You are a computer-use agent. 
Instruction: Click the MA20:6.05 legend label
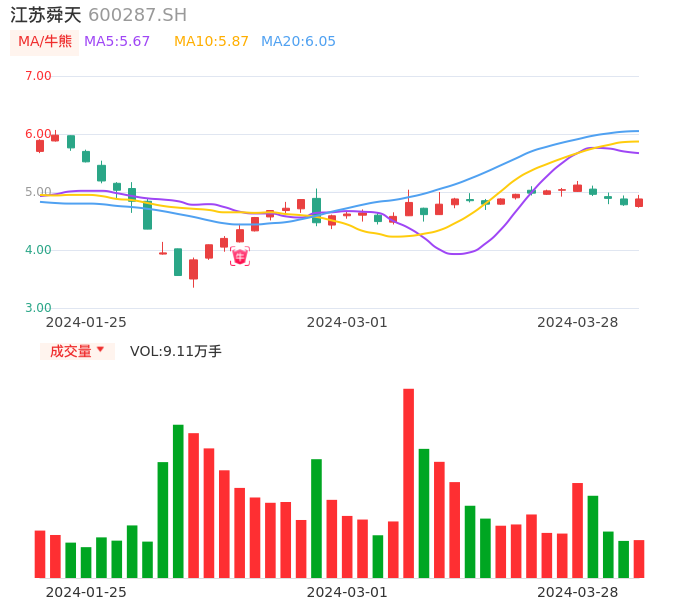298,42
